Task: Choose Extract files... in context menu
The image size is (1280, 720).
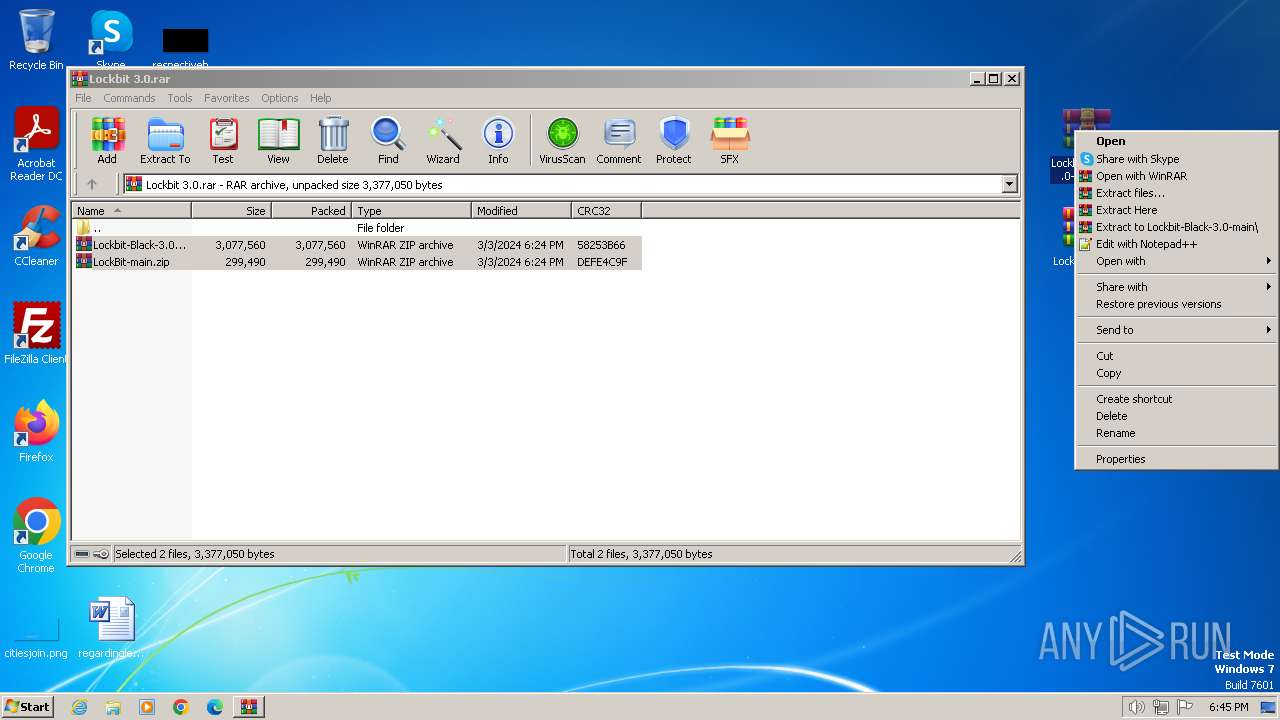Action: point(1176,193)
